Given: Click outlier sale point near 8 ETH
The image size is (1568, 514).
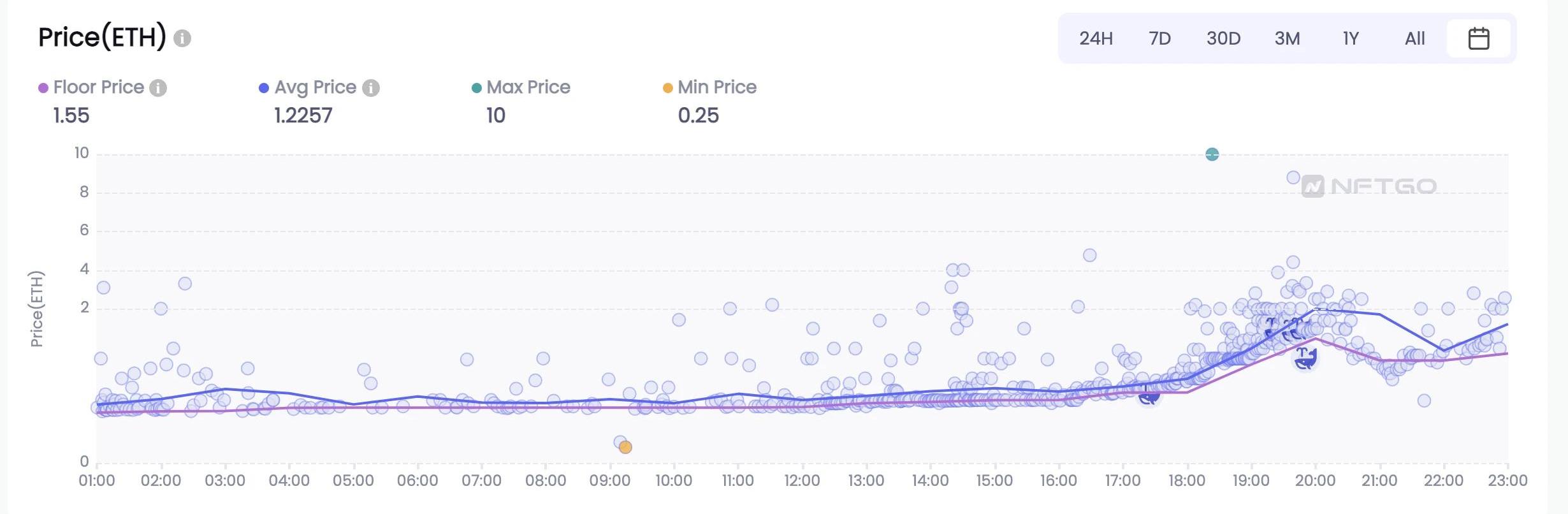Looking at the screenshot, I should [1293, 177].
